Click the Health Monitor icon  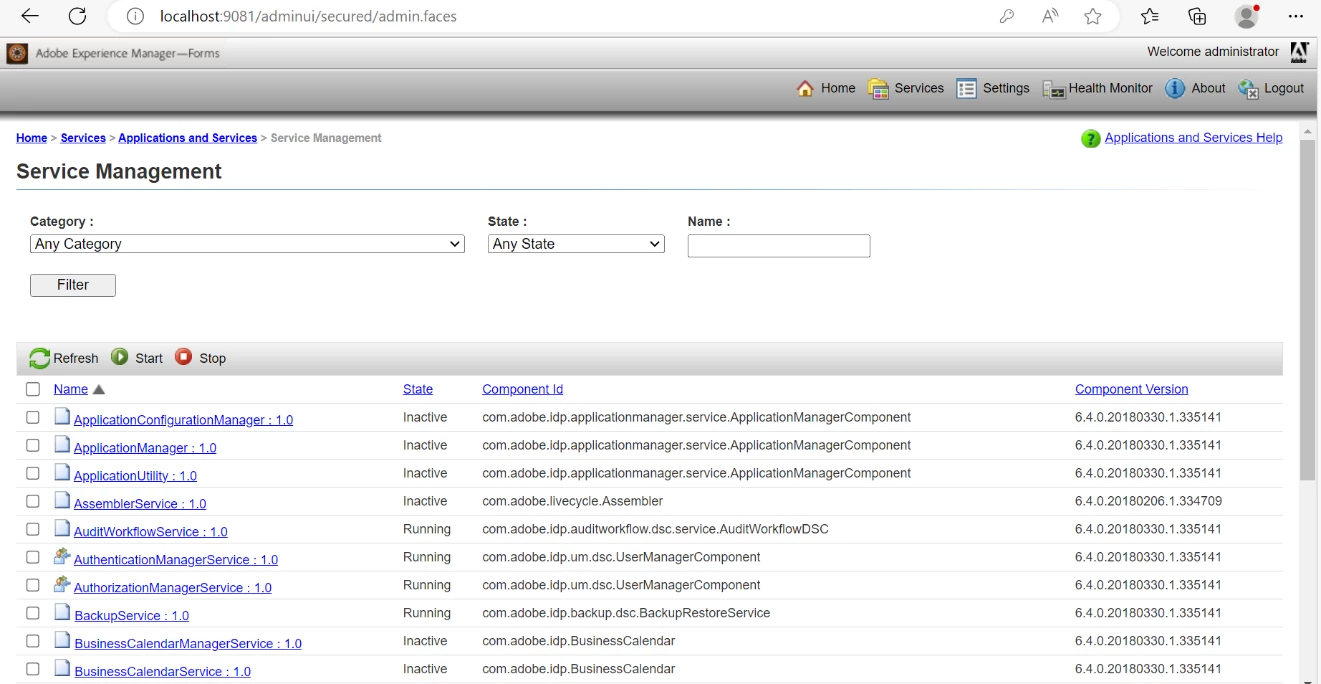(1054, 89)
